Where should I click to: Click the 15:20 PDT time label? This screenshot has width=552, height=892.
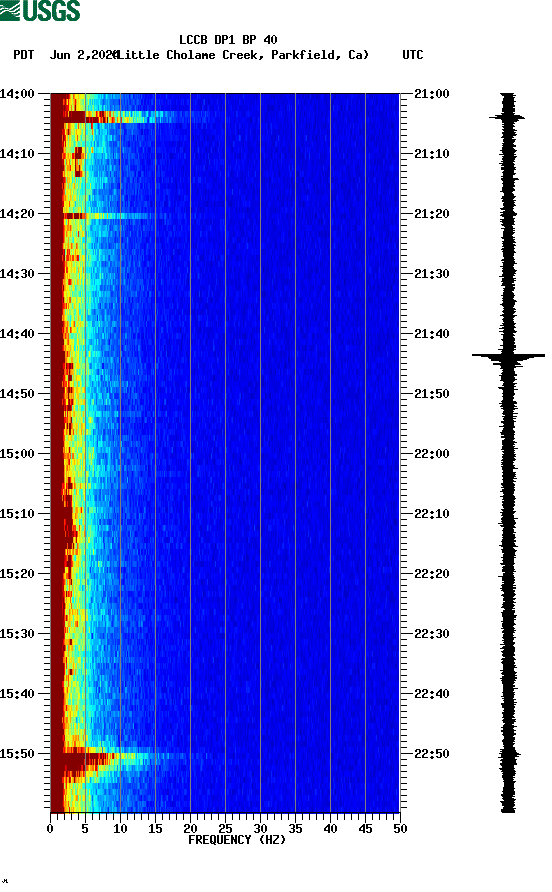(17, 574)
